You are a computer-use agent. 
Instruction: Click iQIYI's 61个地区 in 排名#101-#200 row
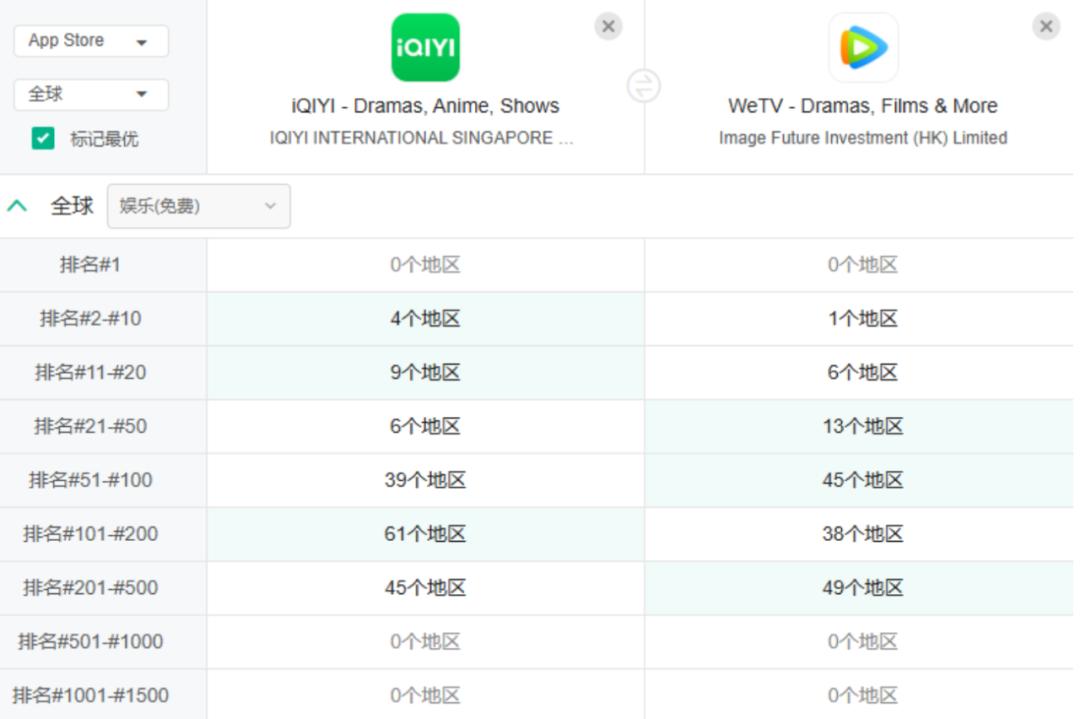pyautogui.click(x=425, y=533)
